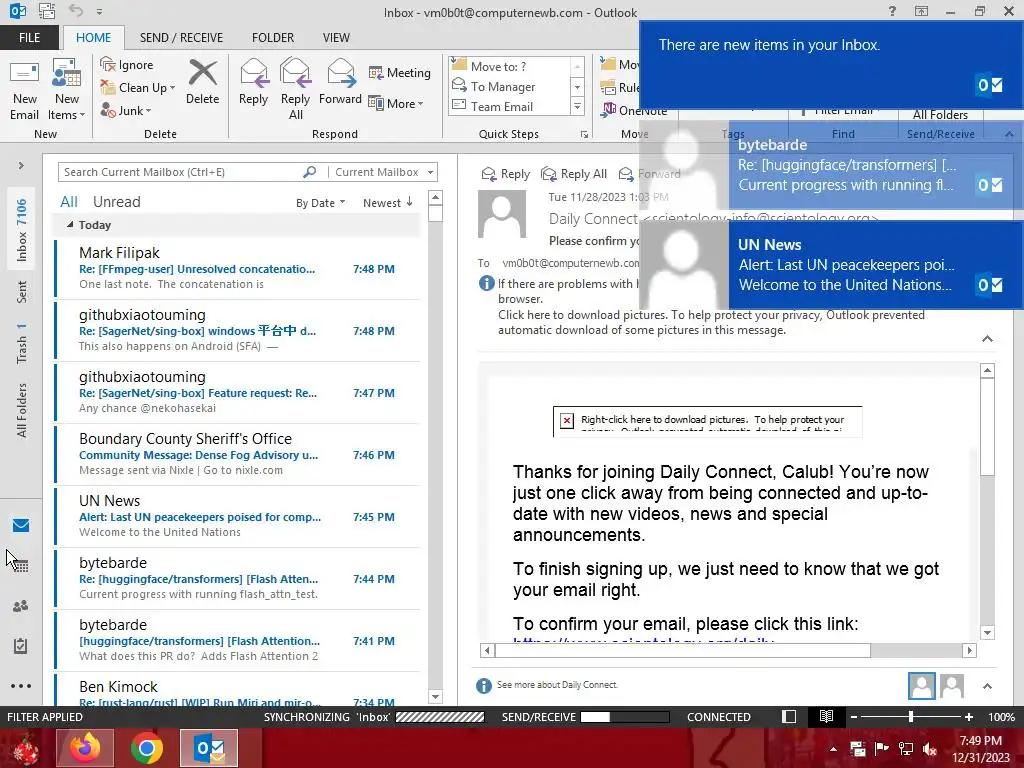This screenshot has height=768, width=1024.
Task: Open the FILE tab
Action: (29, 37)
